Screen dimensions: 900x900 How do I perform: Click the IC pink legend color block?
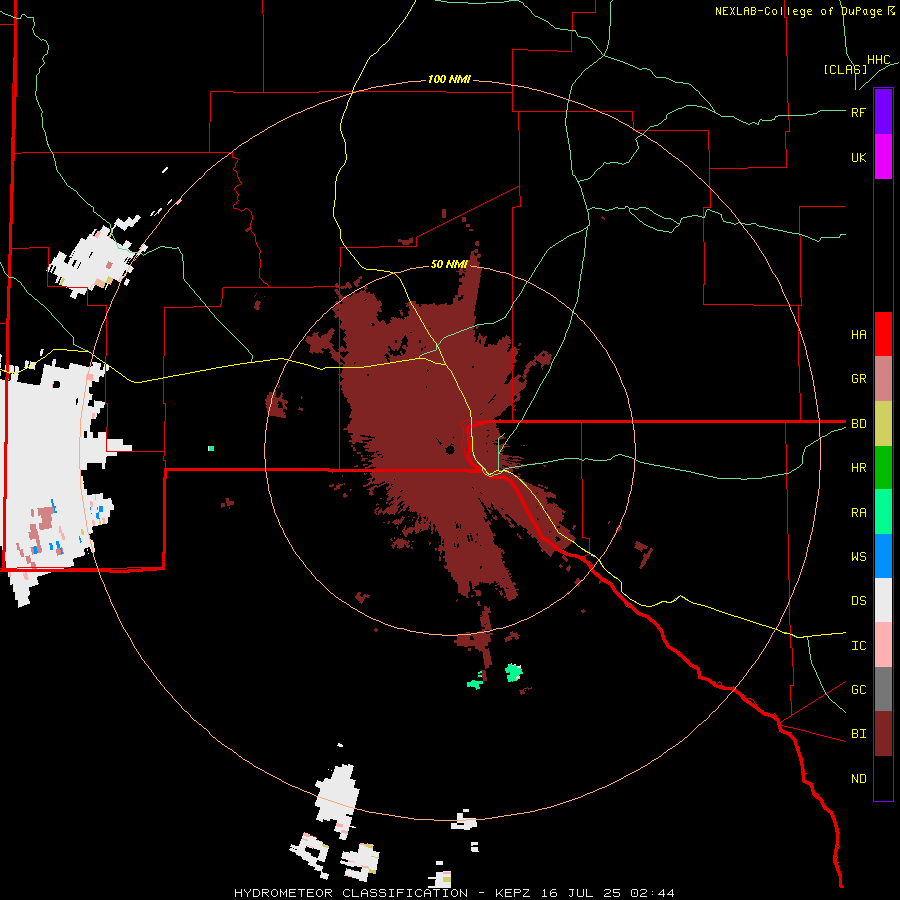pos(883,645)
